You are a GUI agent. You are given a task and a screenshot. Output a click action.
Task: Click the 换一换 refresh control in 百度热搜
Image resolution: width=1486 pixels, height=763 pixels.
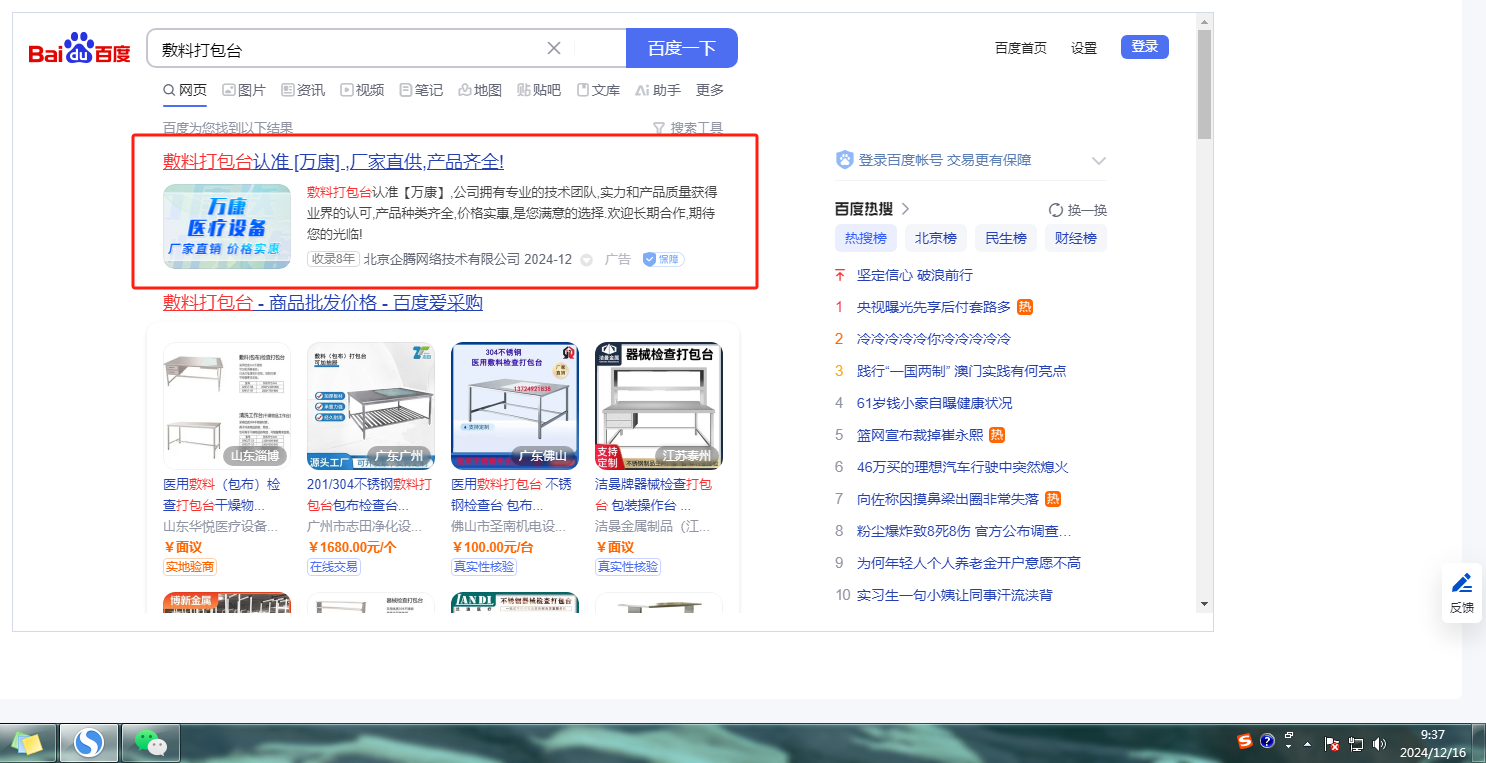1078,210
